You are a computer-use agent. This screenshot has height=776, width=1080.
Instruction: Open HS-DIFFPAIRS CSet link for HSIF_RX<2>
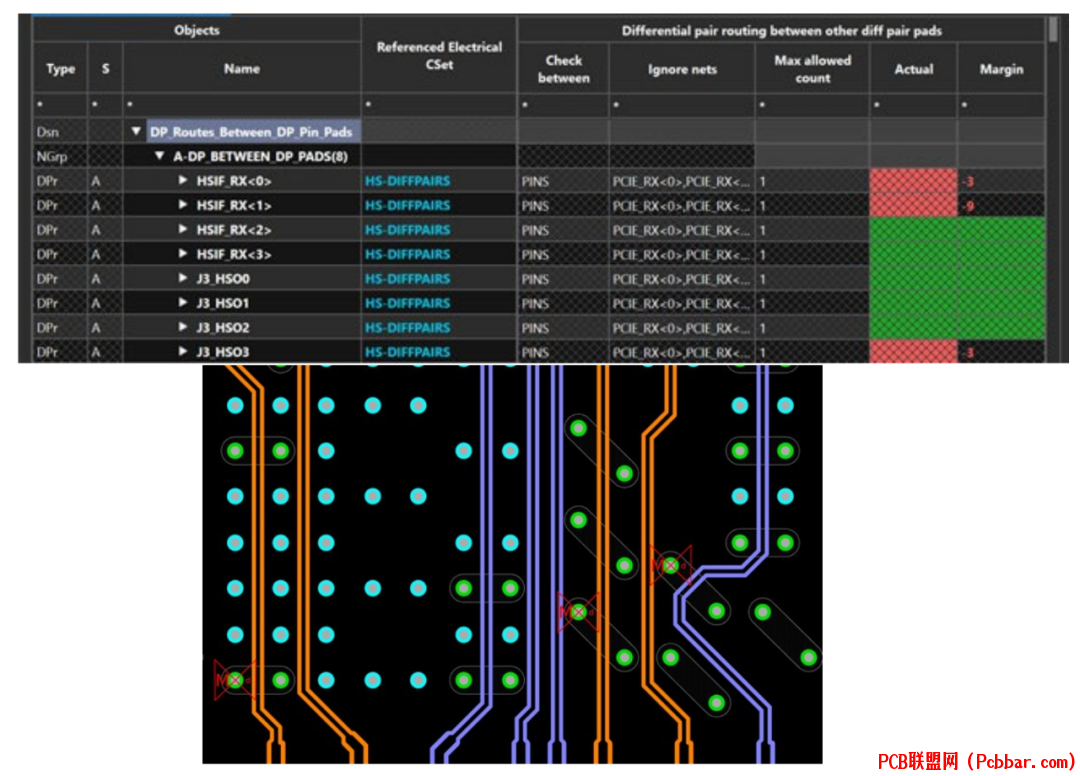(407, 230)
